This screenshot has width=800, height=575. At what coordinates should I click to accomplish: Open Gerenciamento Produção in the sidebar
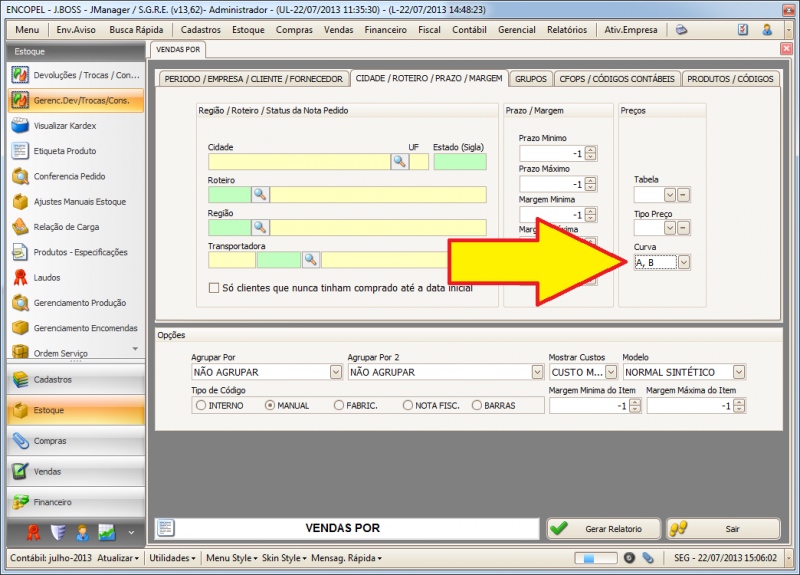79,302
